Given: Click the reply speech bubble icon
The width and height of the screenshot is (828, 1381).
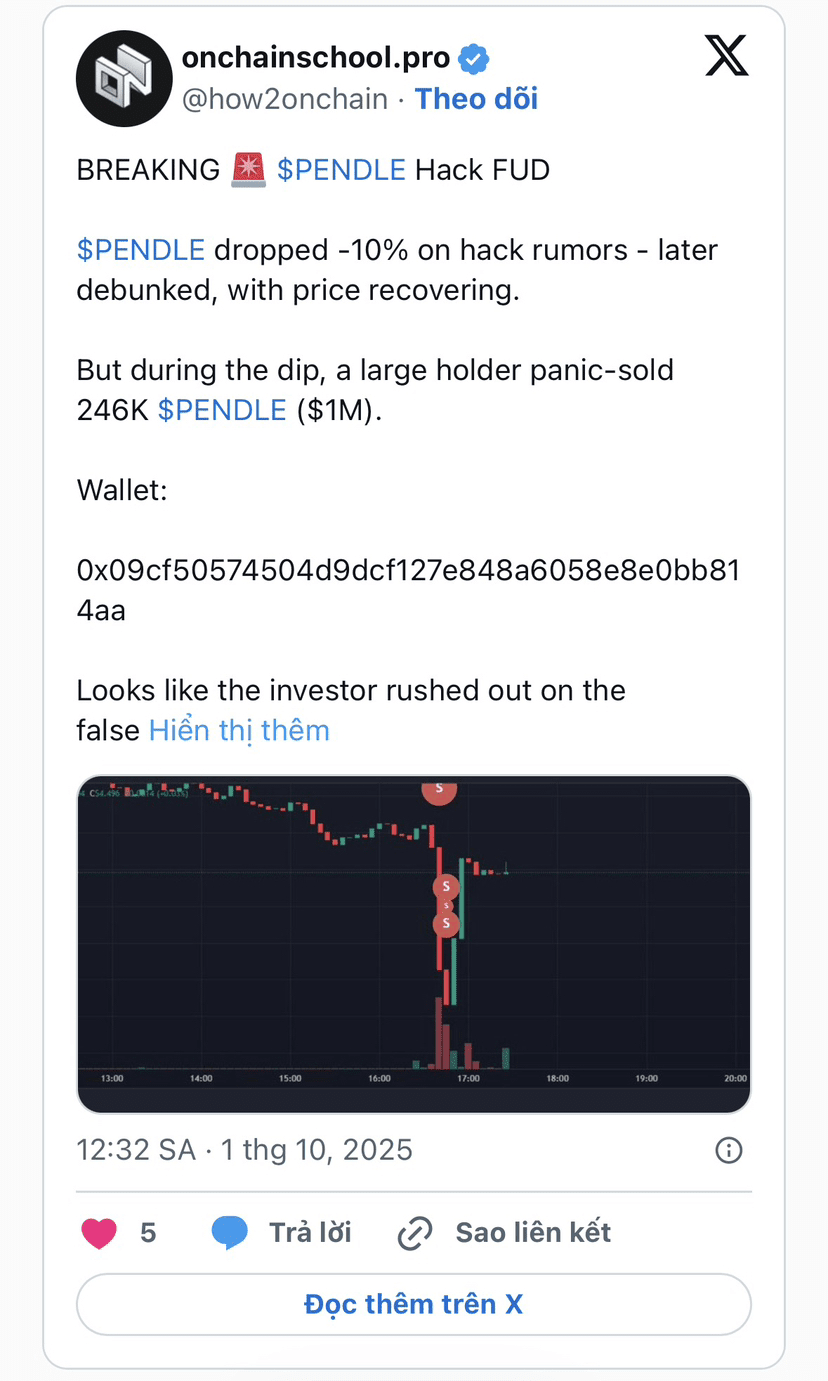Looking at the screenshot, I should click(230, 1233).
